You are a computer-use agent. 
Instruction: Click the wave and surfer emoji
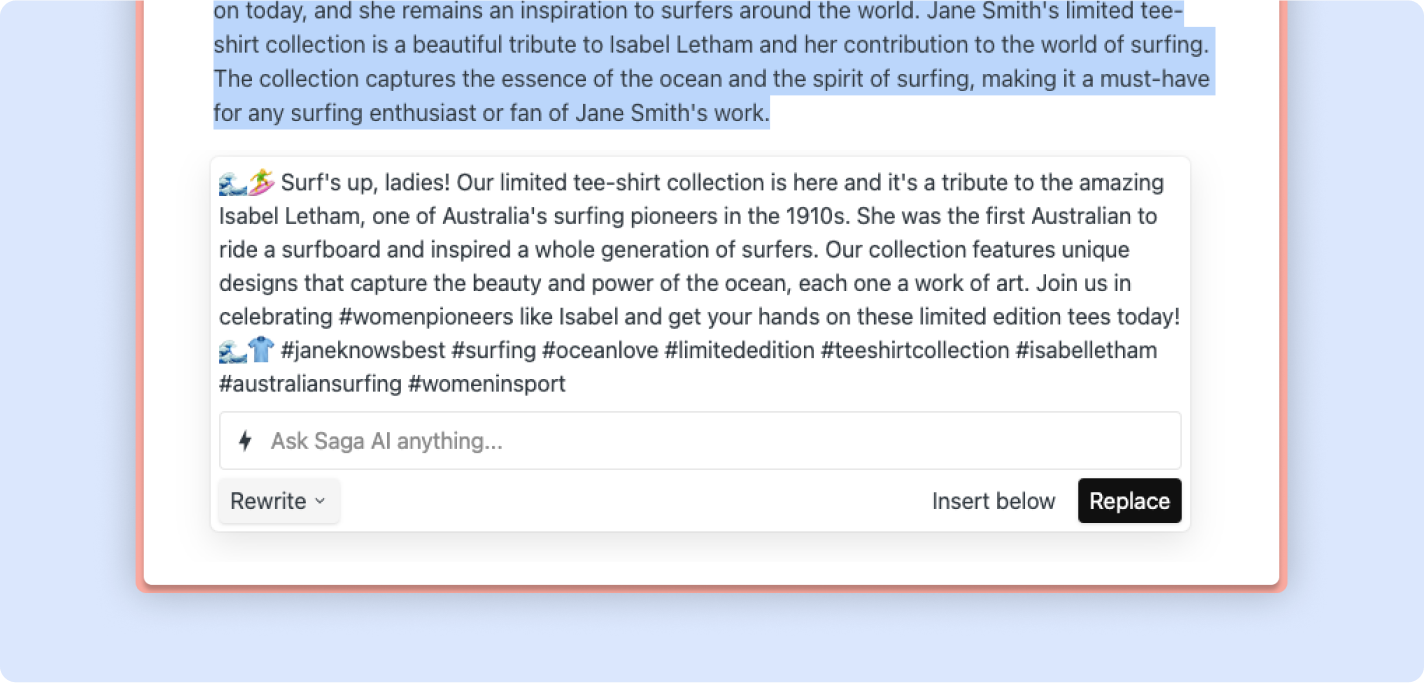tap(246, 183)
